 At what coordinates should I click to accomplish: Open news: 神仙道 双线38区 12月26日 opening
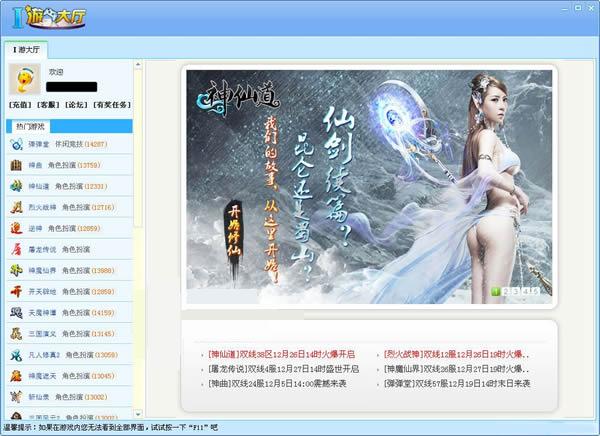coord(282,354)
